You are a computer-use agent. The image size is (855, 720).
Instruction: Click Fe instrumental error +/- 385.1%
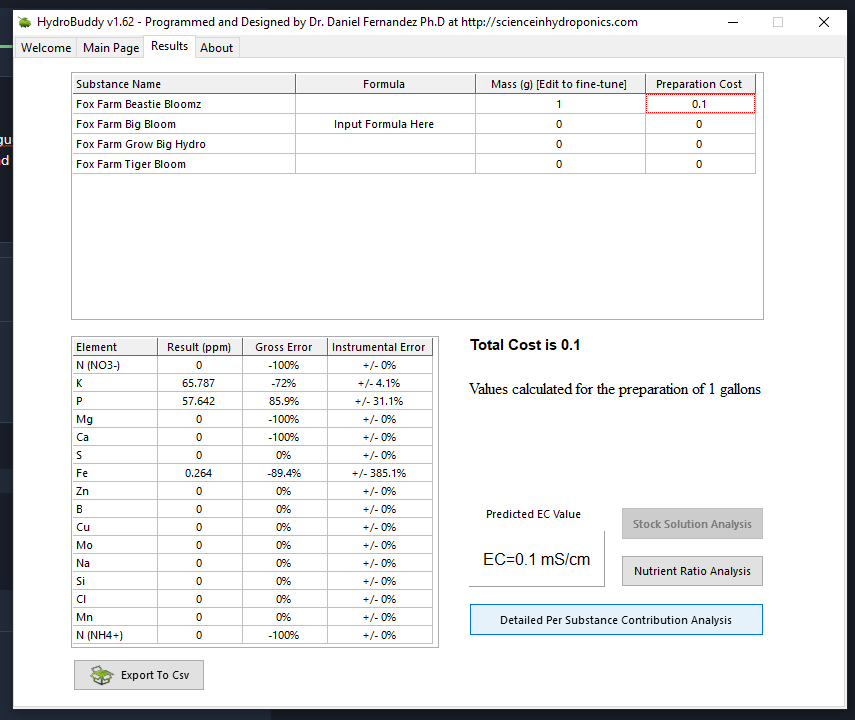pyautogui.click(x=380, y=473)
